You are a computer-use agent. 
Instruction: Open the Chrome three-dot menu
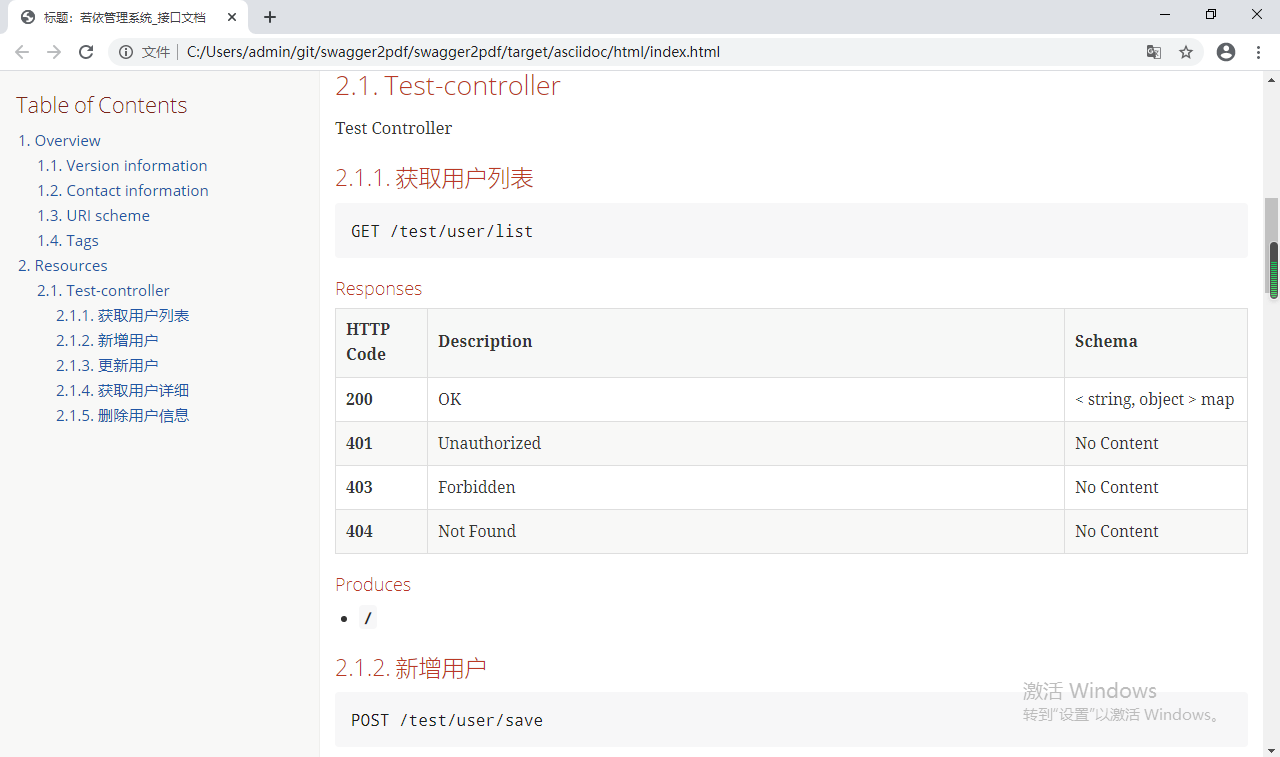coord(1258,52)
